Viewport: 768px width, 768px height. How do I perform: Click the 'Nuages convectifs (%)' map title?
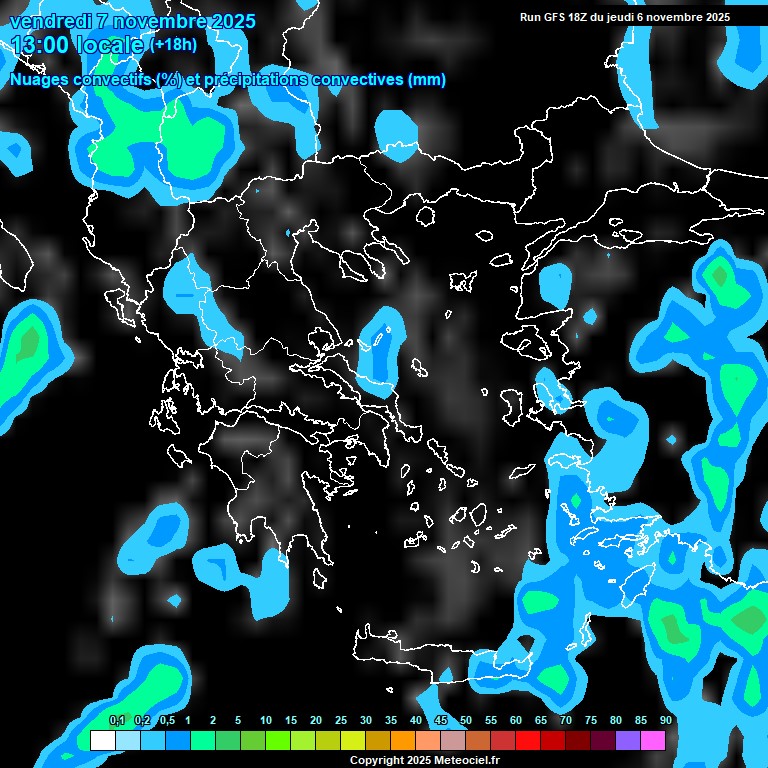tap(96, 79)
